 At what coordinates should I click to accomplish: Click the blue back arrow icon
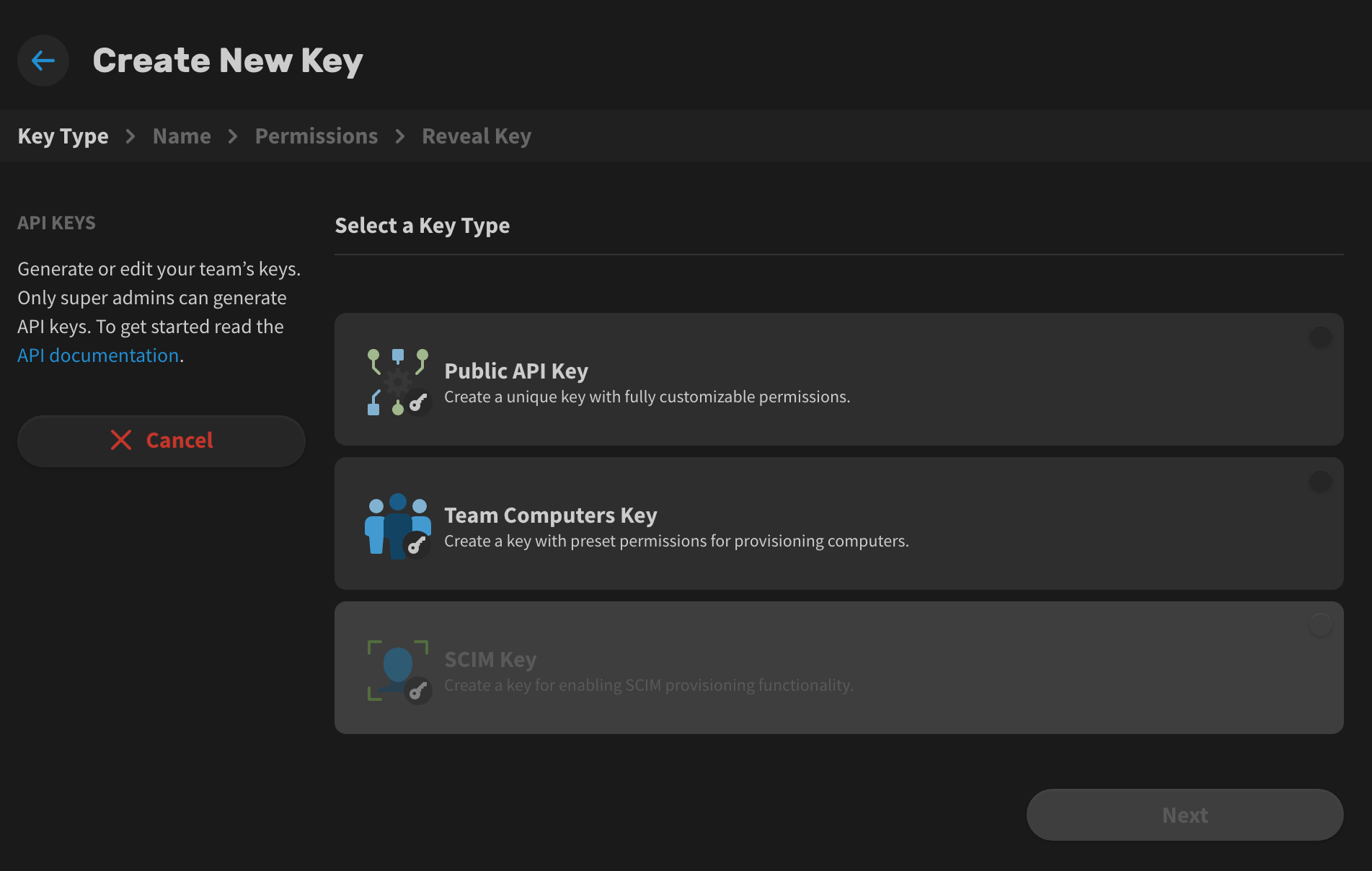coord(43,61)
